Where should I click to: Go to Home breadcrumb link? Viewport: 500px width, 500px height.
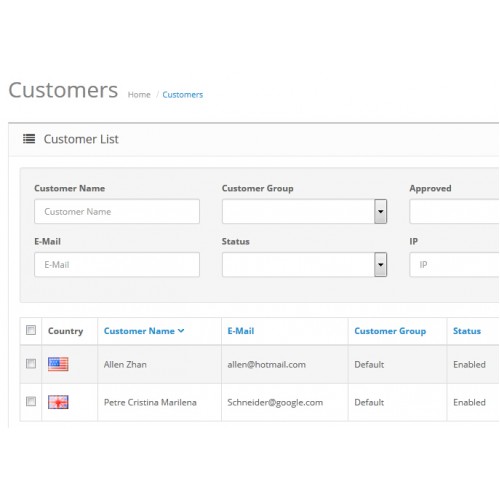[x=139, y=95]
